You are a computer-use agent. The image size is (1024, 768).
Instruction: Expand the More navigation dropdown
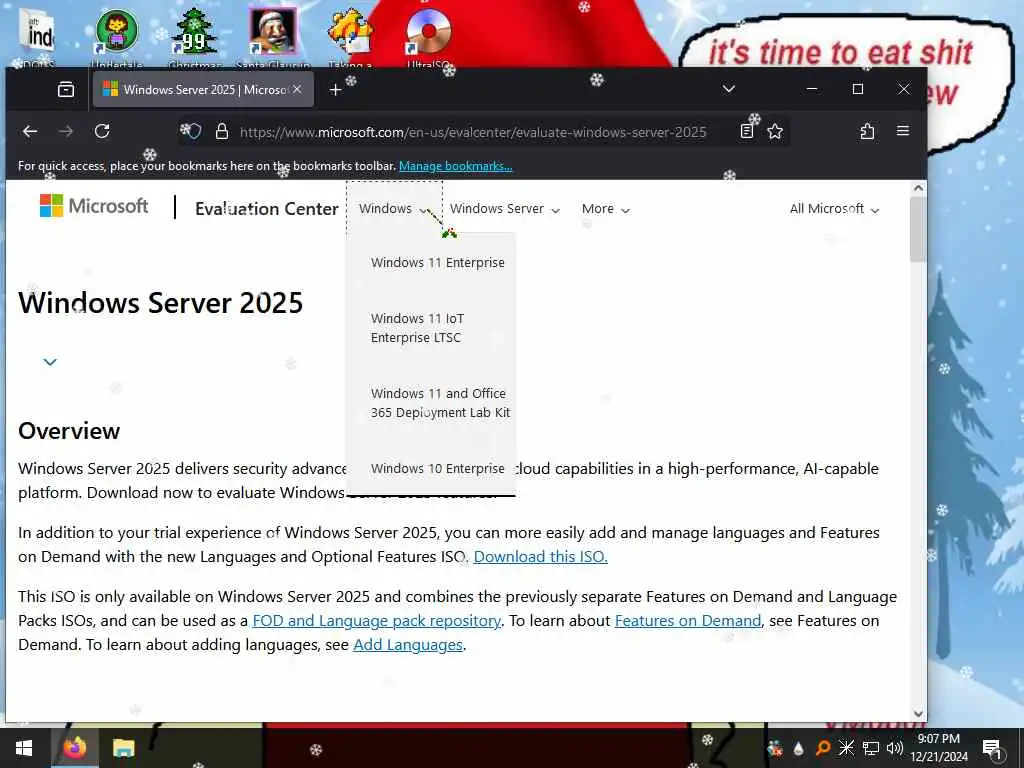605,209
